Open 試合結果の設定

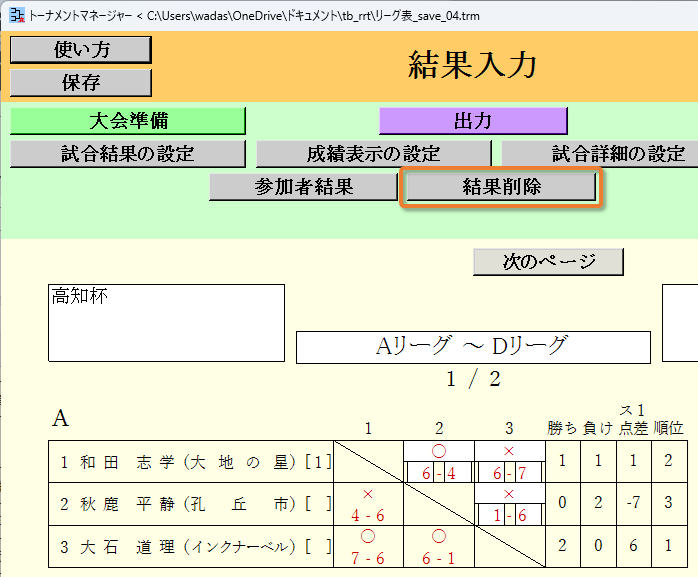128,154
